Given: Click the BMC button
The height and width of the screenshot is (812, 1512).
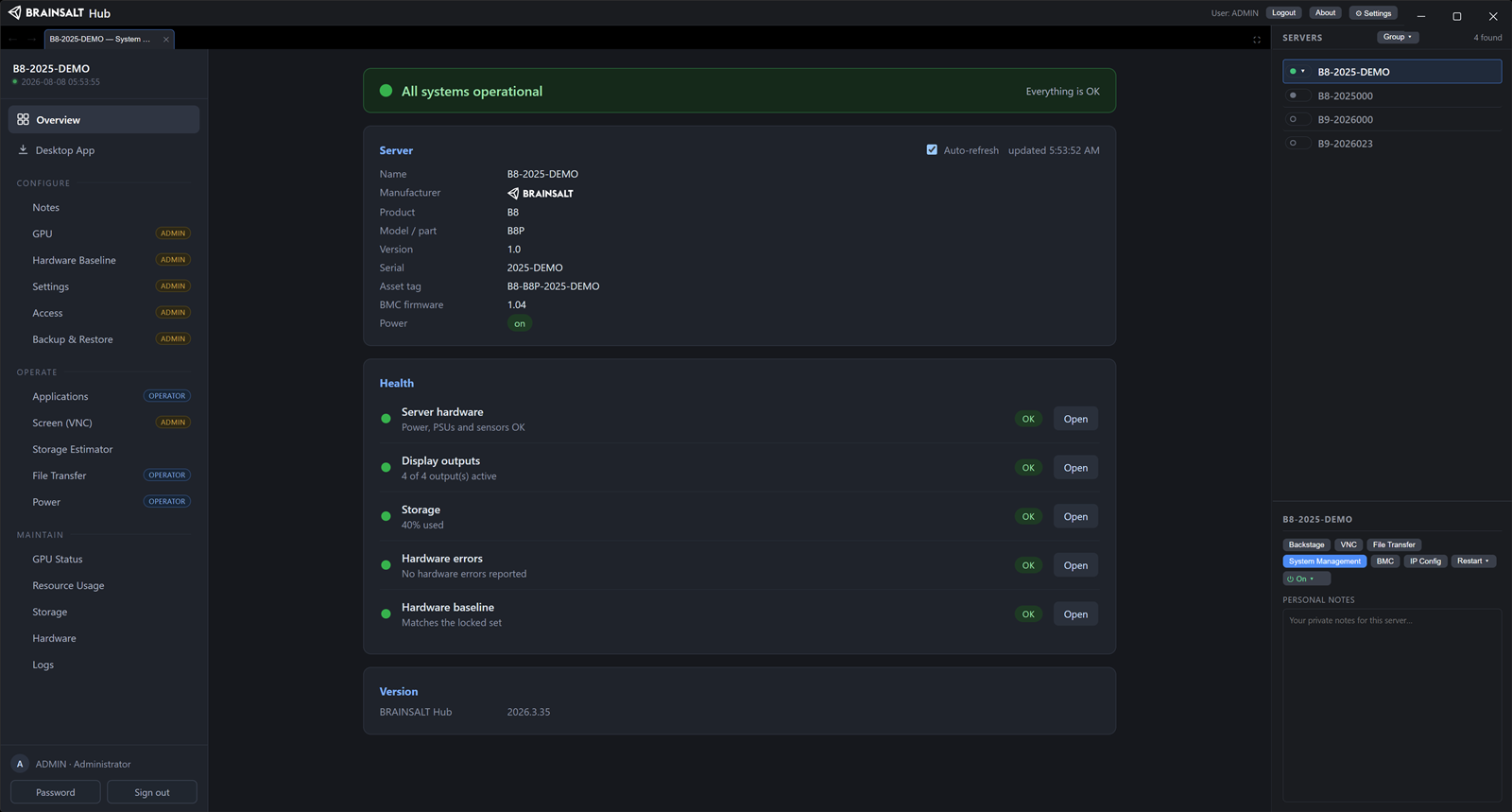Looking at the screenshot, I should click(x=1385, y=561).
